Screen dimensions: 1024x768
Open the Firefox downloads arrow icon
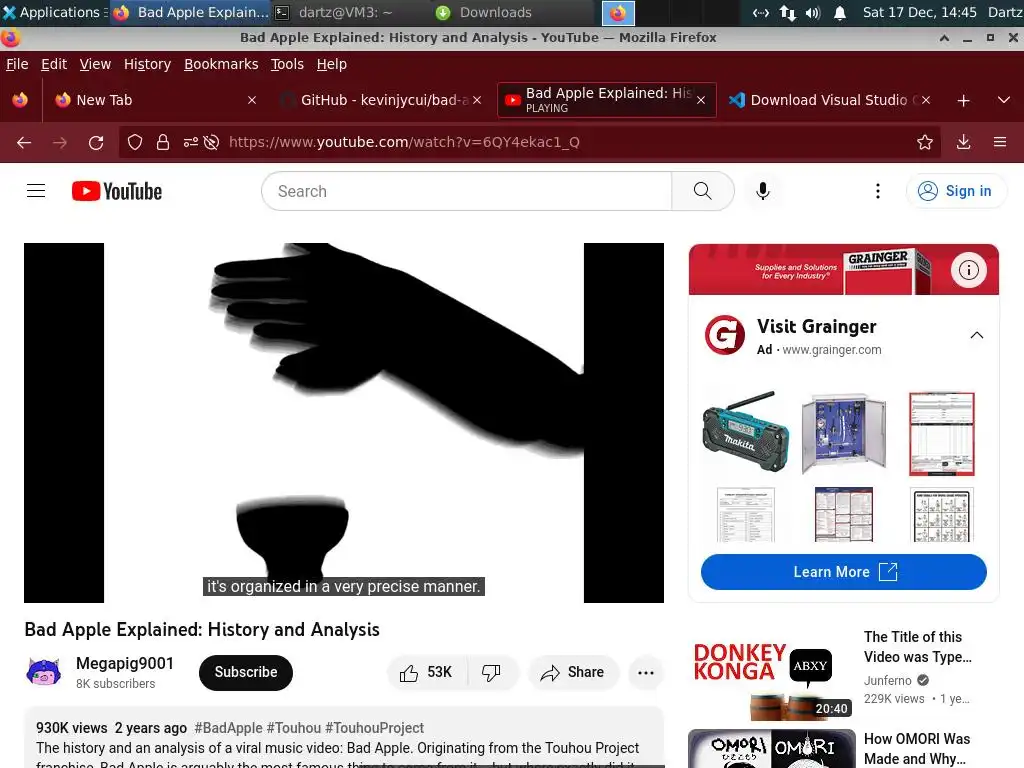(x=963, y=142)
